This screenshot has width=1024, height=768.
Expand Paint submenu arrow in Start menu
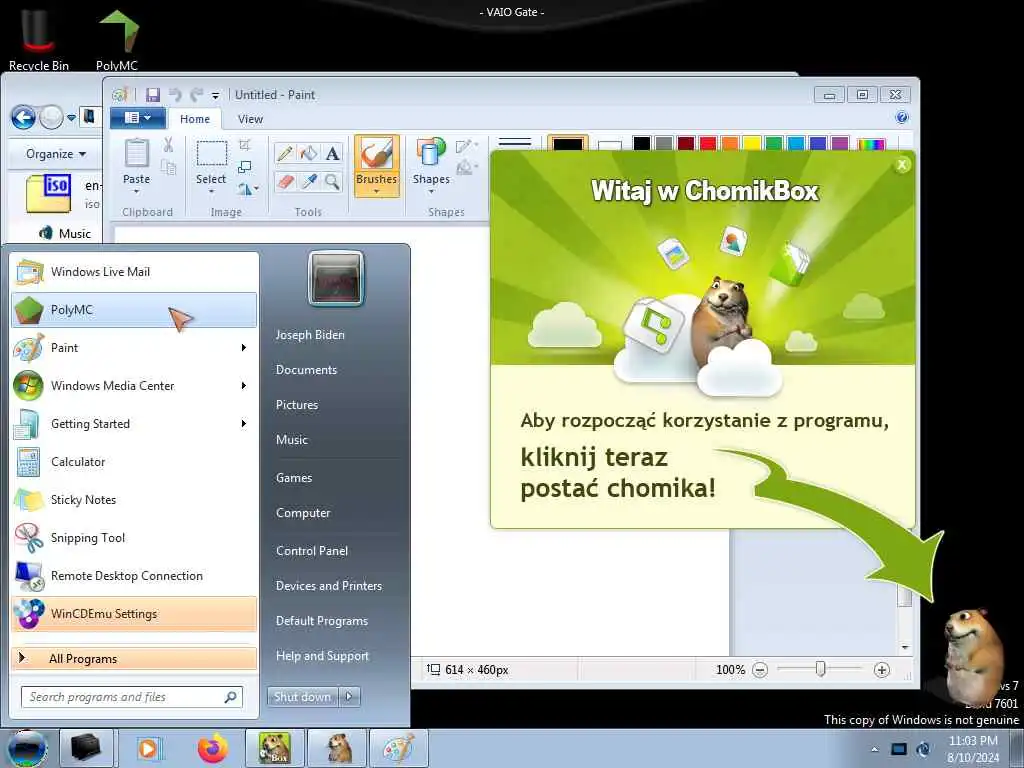[x=244, y=347]
